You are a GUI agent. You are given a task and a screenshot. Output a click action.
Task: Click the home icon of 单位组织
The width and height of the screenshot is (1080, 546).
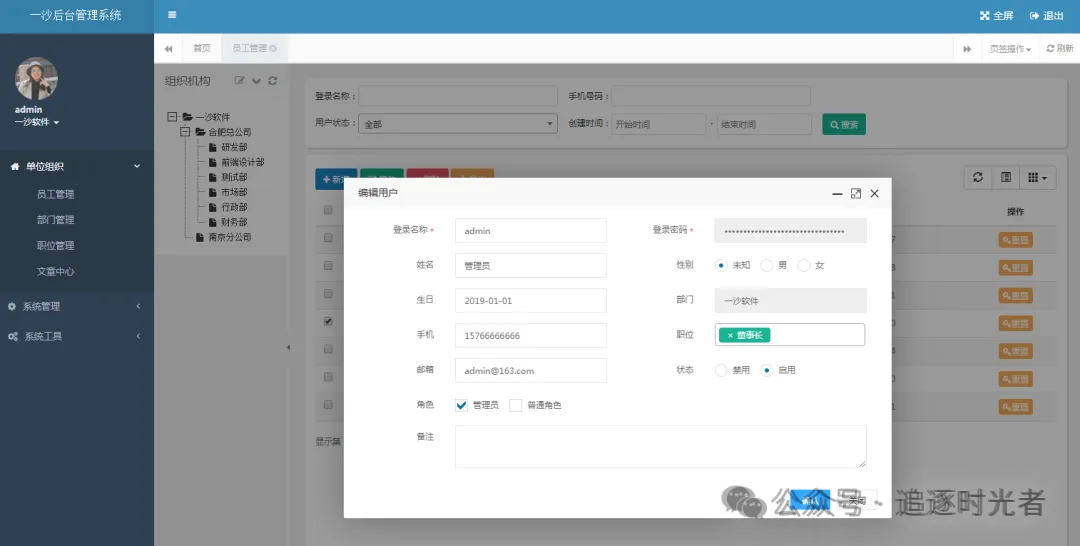pos(15,166)
